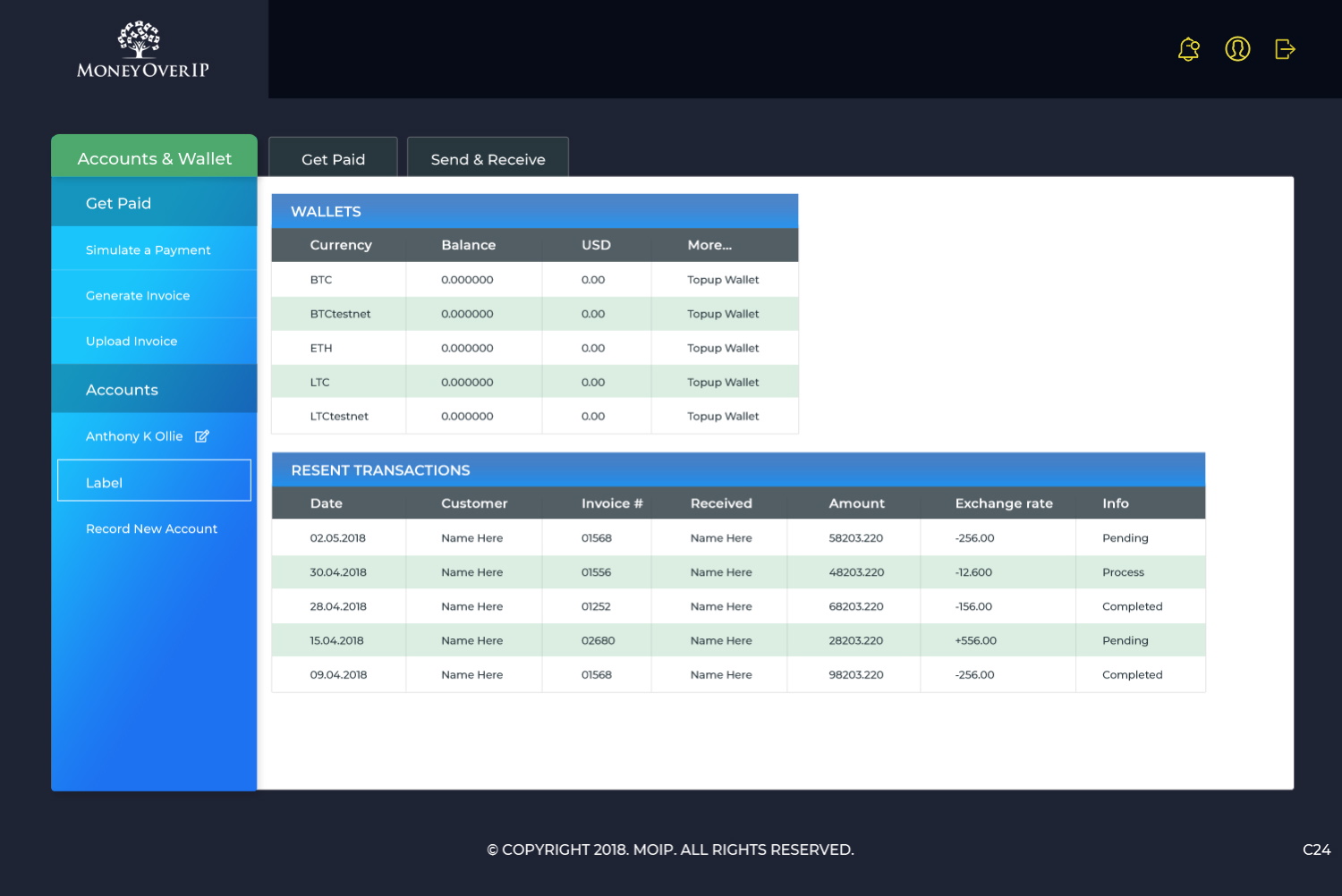Click Topup Wallet for BTCtestnet
The width and height of the screenshot is (1342, 896).
pos(723,314)
